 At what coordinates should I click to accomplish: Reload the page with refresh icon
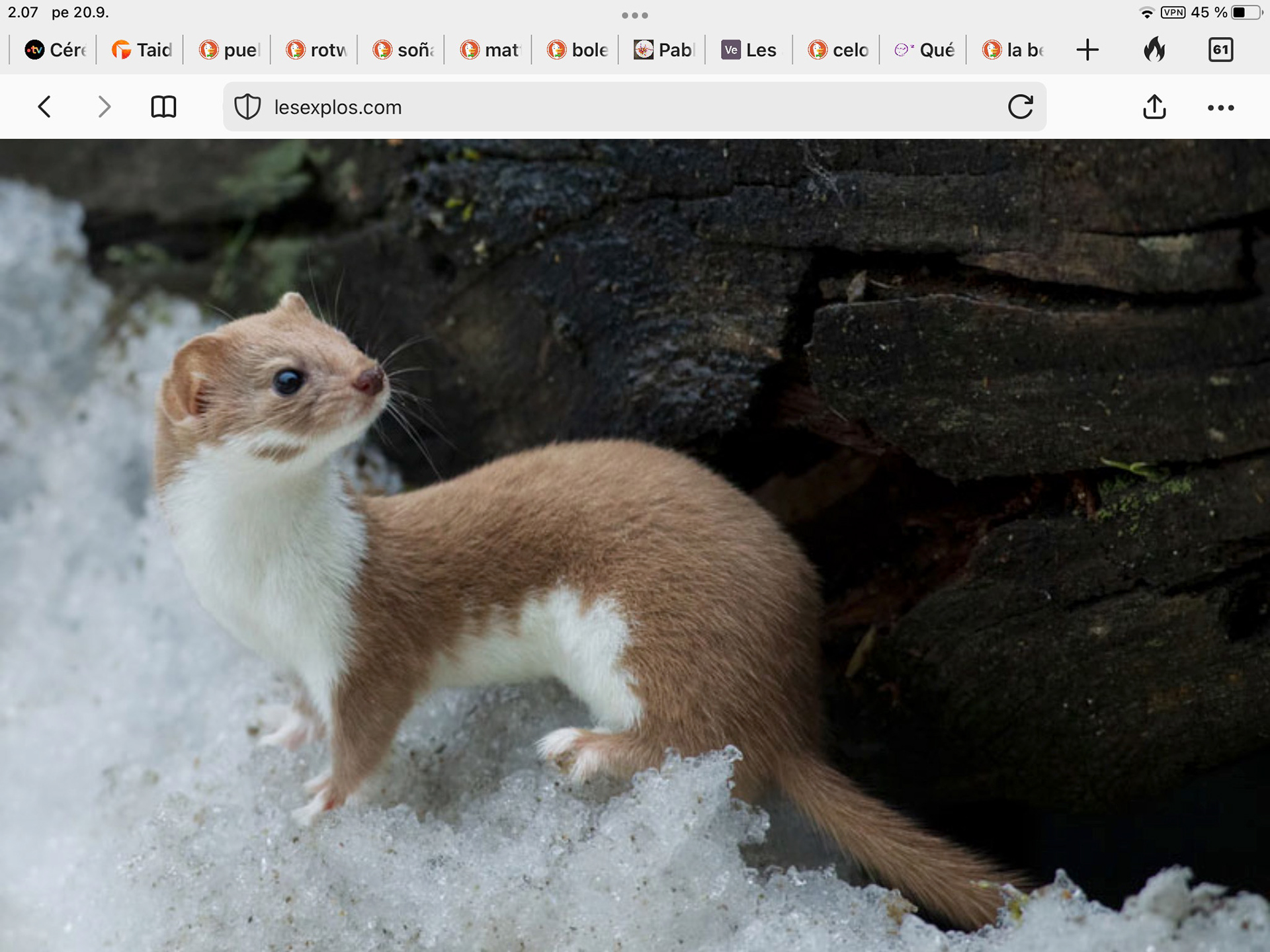tap(1020, 106)
